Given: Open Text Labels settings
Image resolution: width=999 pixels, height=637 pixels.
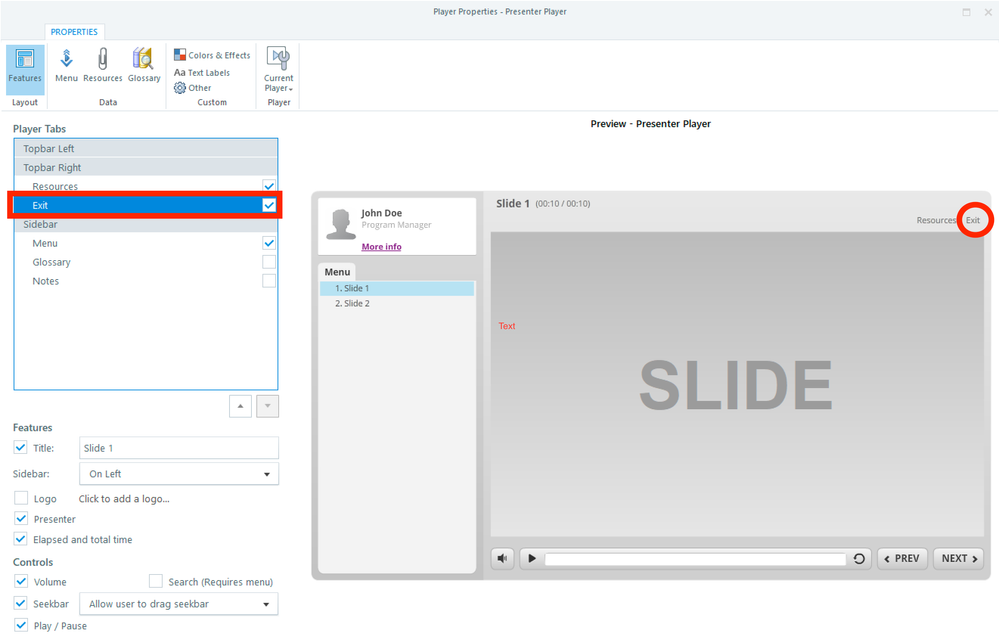Looking at the screenshot, I should (x=202, y=73).
